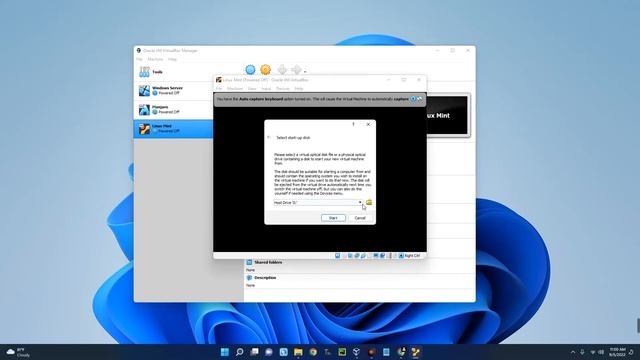
Task: Open the VirtualBox cube taskbar icon
Action: tap(356, 352)
